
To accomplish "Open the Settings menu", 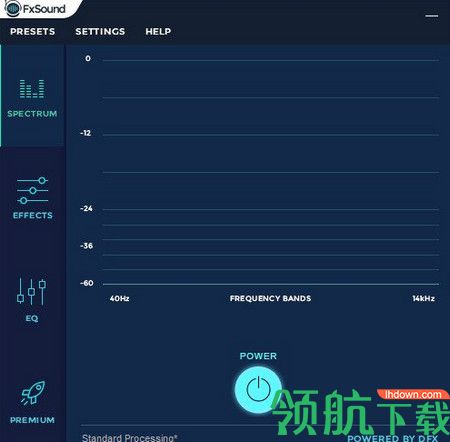I will [100, 31].
